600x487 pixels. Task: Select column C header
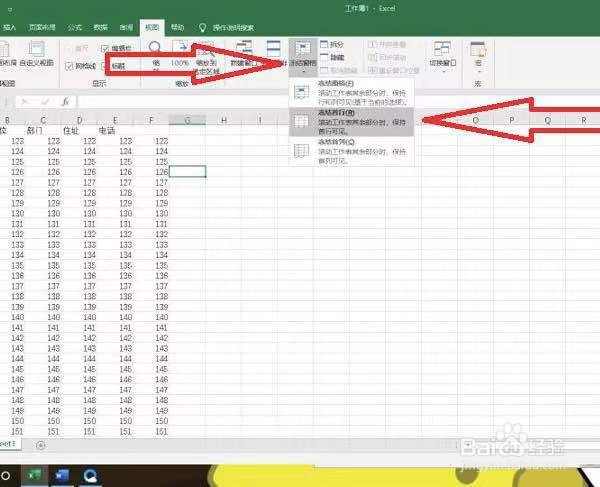(x=43, y=120)
